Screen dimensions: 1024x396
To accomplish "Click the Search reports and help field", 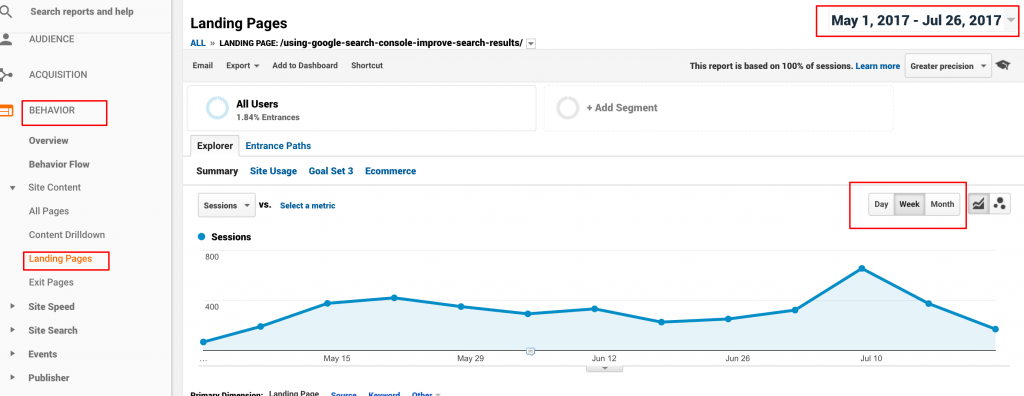I will coord(82,12).
